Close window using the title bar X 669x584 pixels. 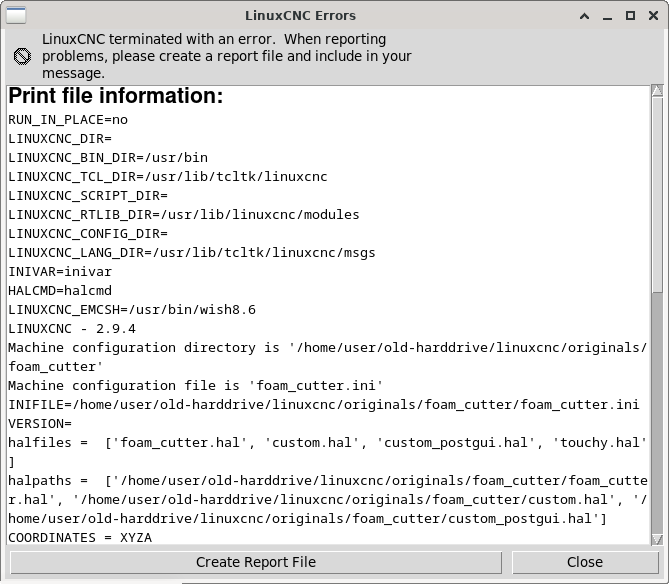(653, 16)
